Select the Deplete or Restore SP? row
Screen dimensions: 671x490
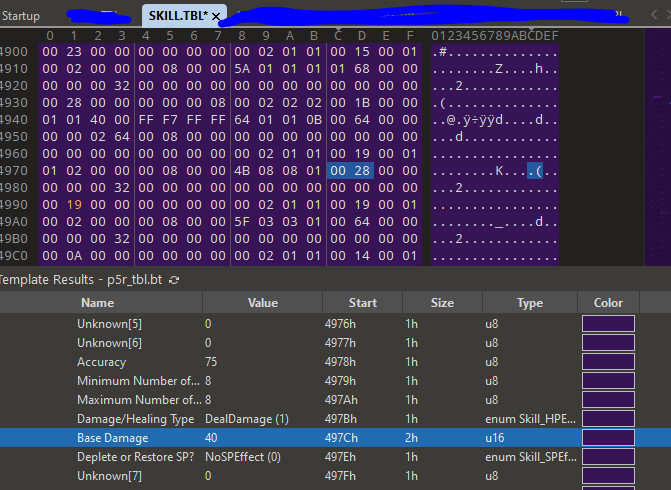[x=137, y=457]
